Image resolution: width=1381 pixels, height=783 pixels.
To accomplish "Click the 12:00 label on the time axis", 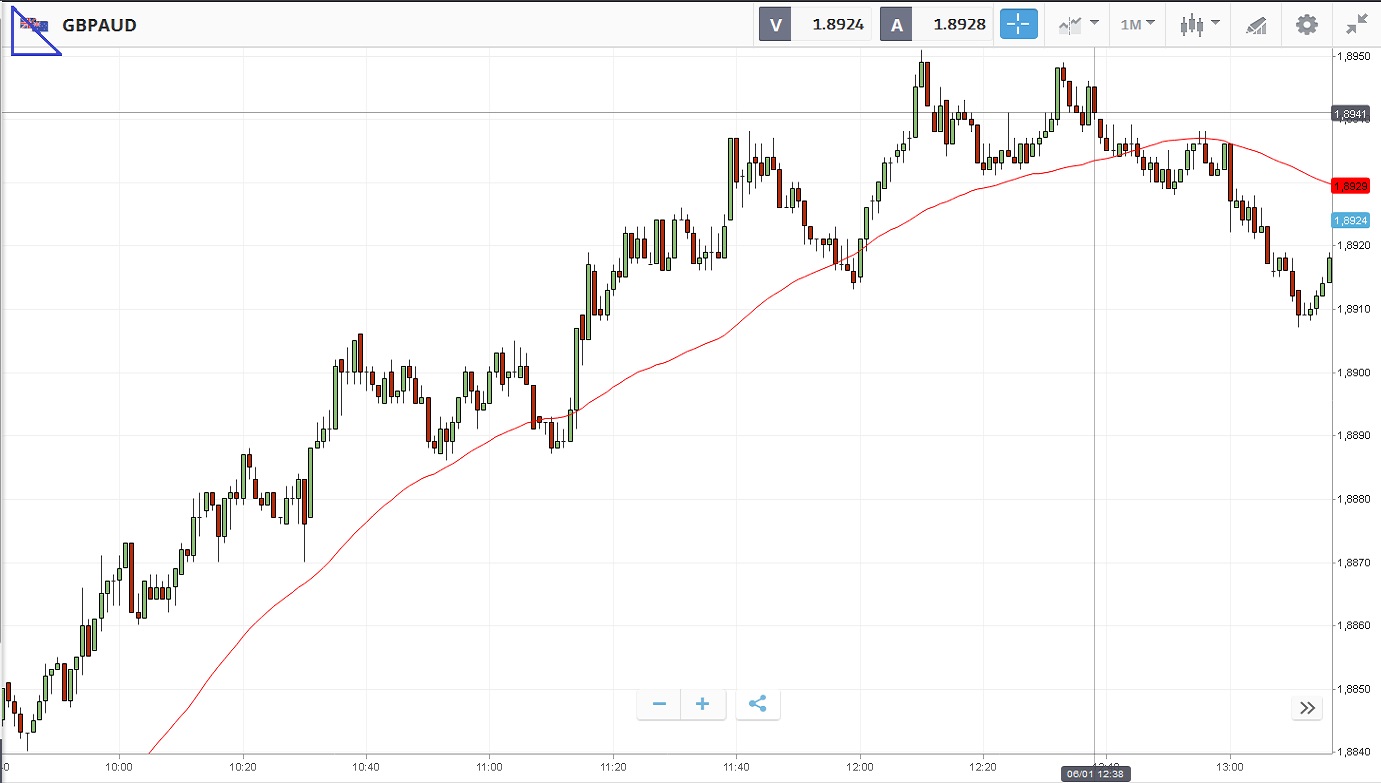I will [x=860, y=767].
